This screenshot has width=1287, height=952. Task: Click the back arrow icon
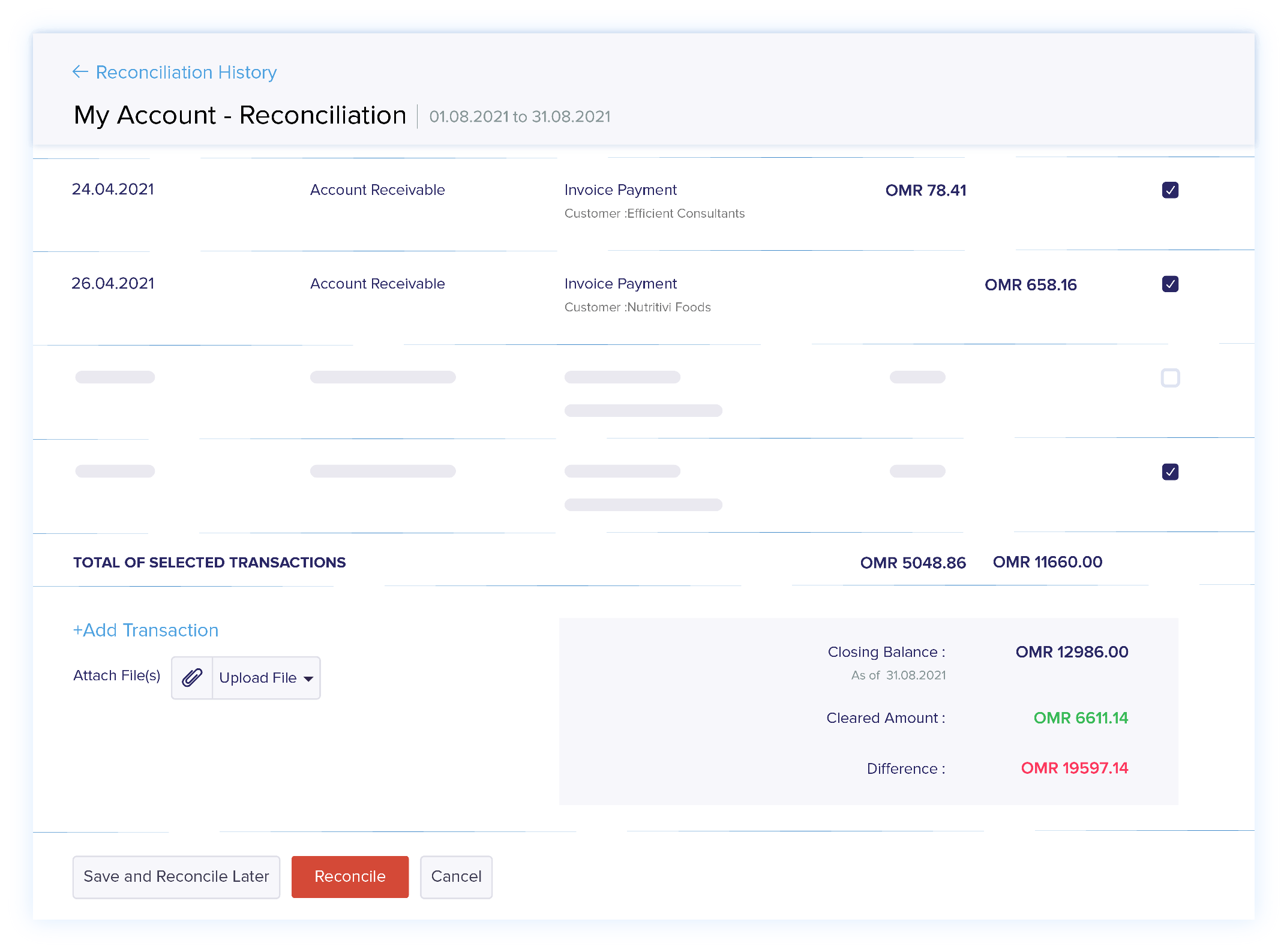80,72
